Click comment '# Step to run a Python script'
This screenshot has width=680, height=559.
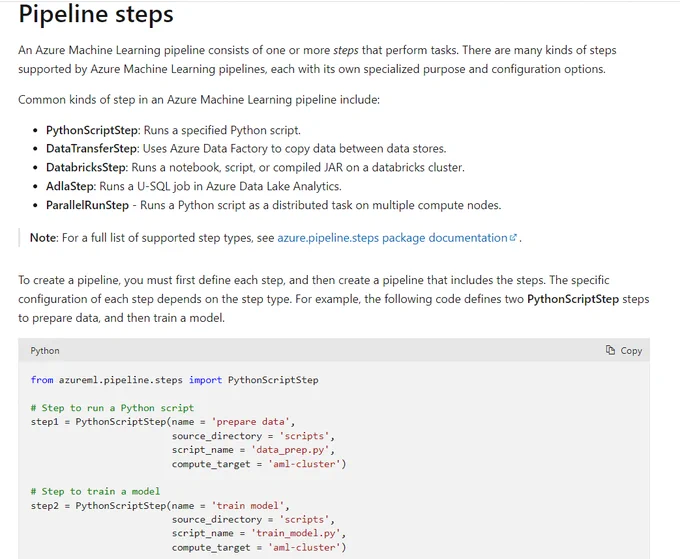112,408
